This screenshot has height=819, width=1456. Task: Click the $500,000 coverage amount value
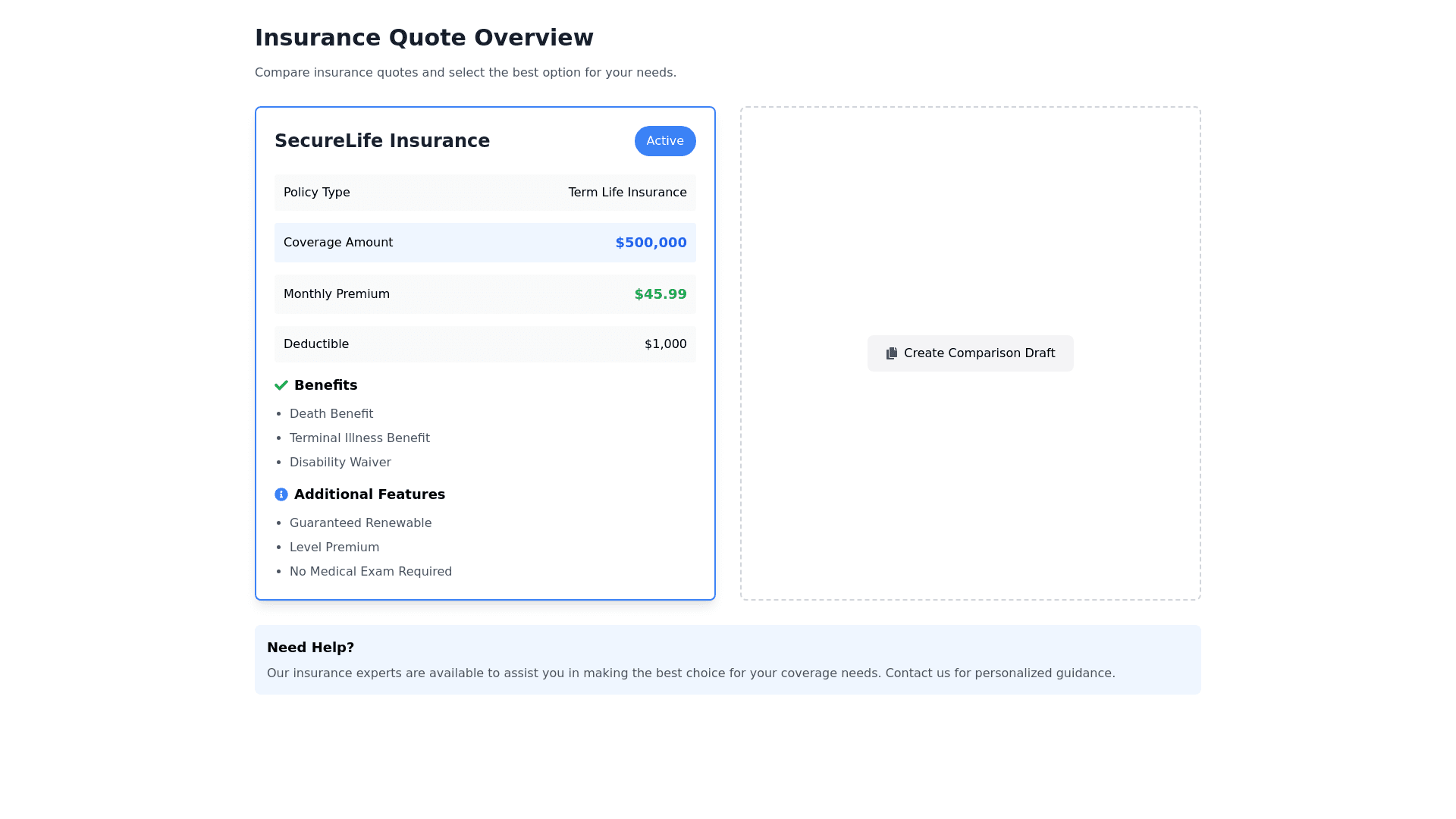tap(651, 243)
